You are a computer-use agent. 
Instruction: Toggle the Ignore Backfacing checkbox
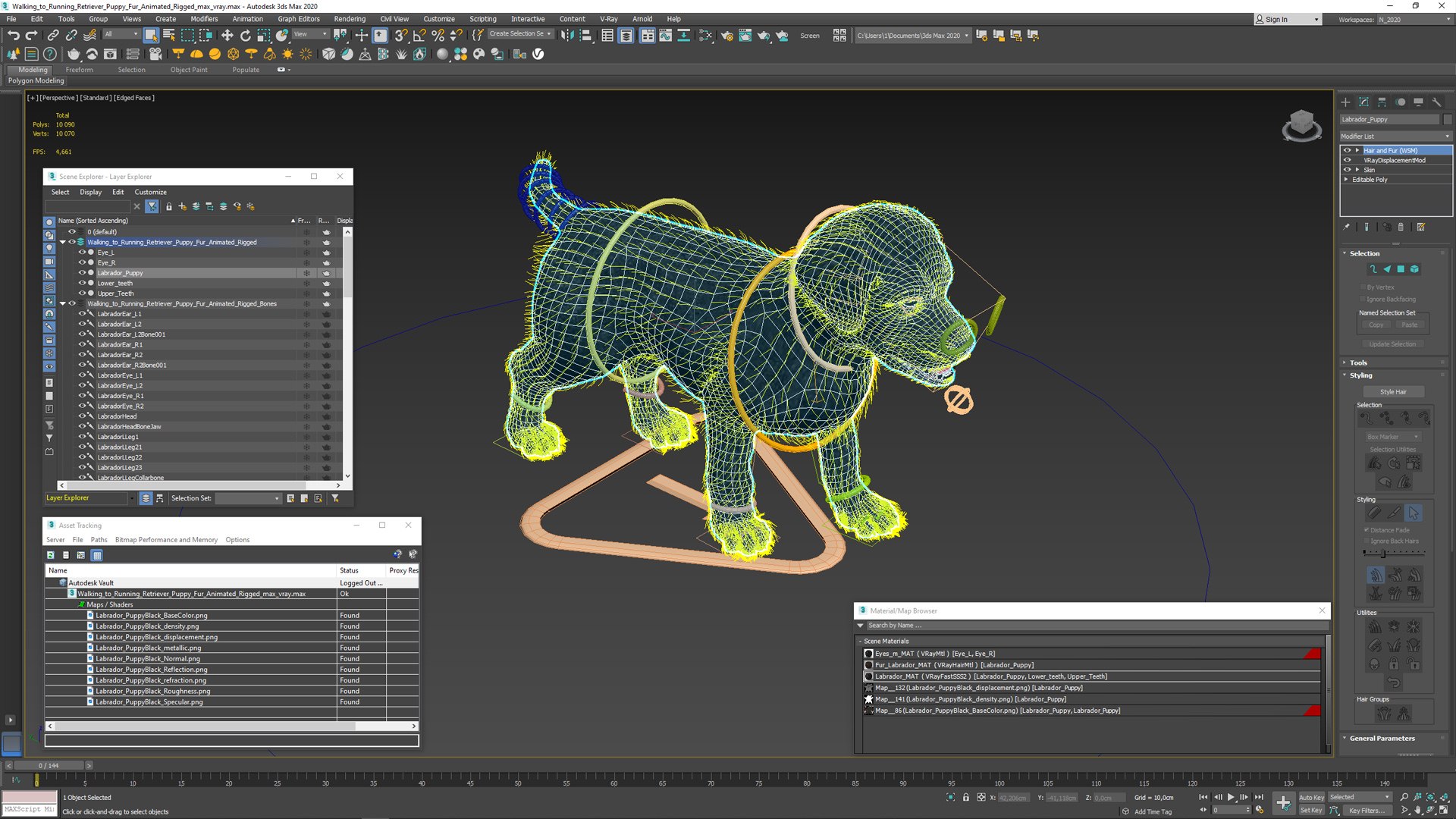[1363, 300]
